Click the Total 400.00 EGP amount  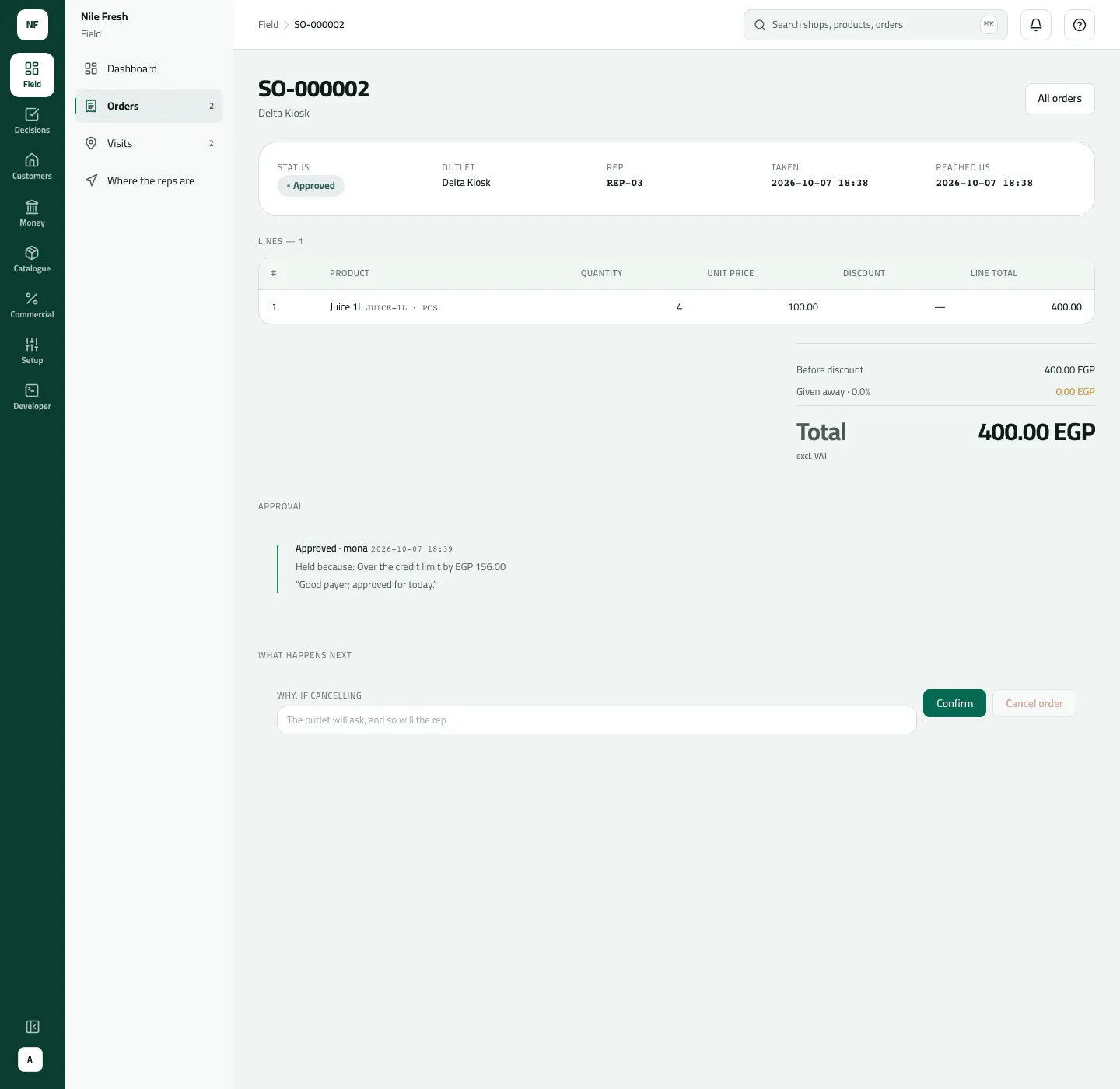1036,432
